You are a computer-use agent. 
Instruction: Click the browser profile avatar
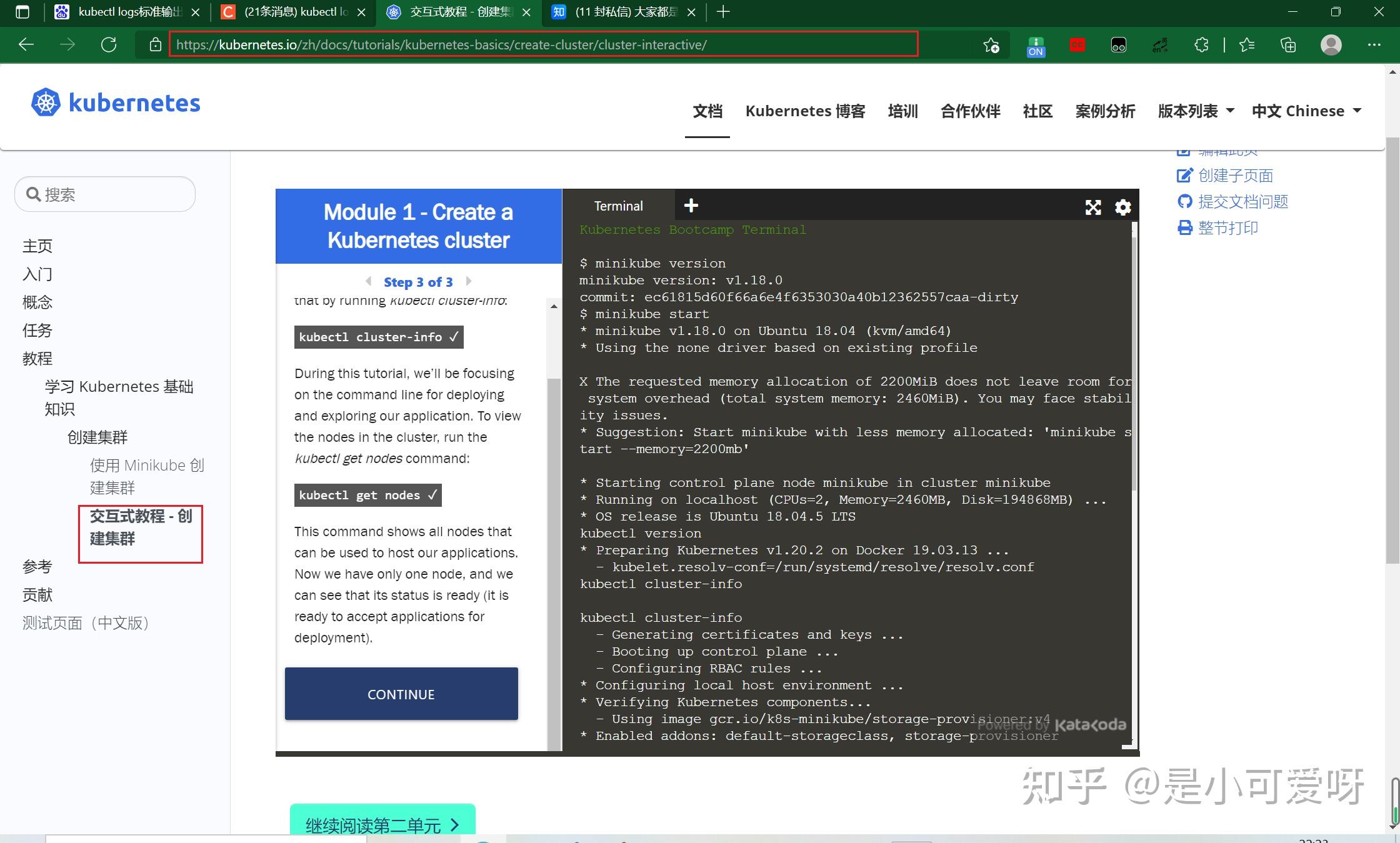point(1331,45)
